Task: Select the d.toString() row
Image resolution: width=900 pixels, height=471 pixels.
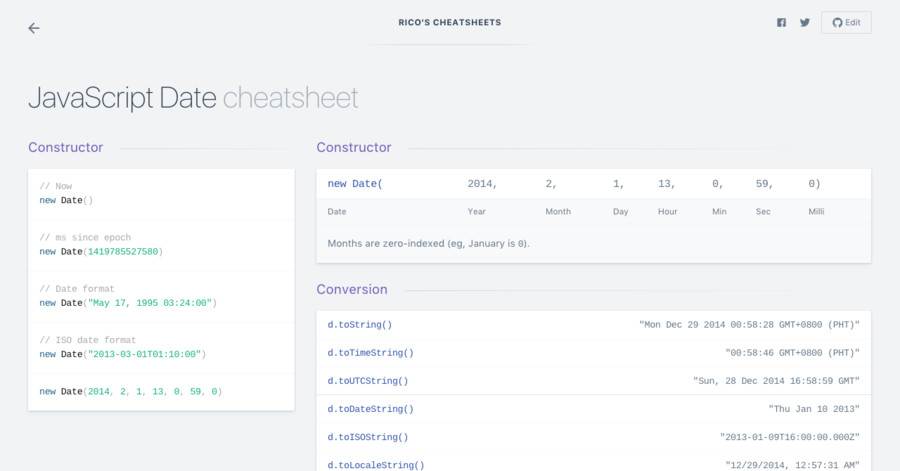Action: [593, 325]
